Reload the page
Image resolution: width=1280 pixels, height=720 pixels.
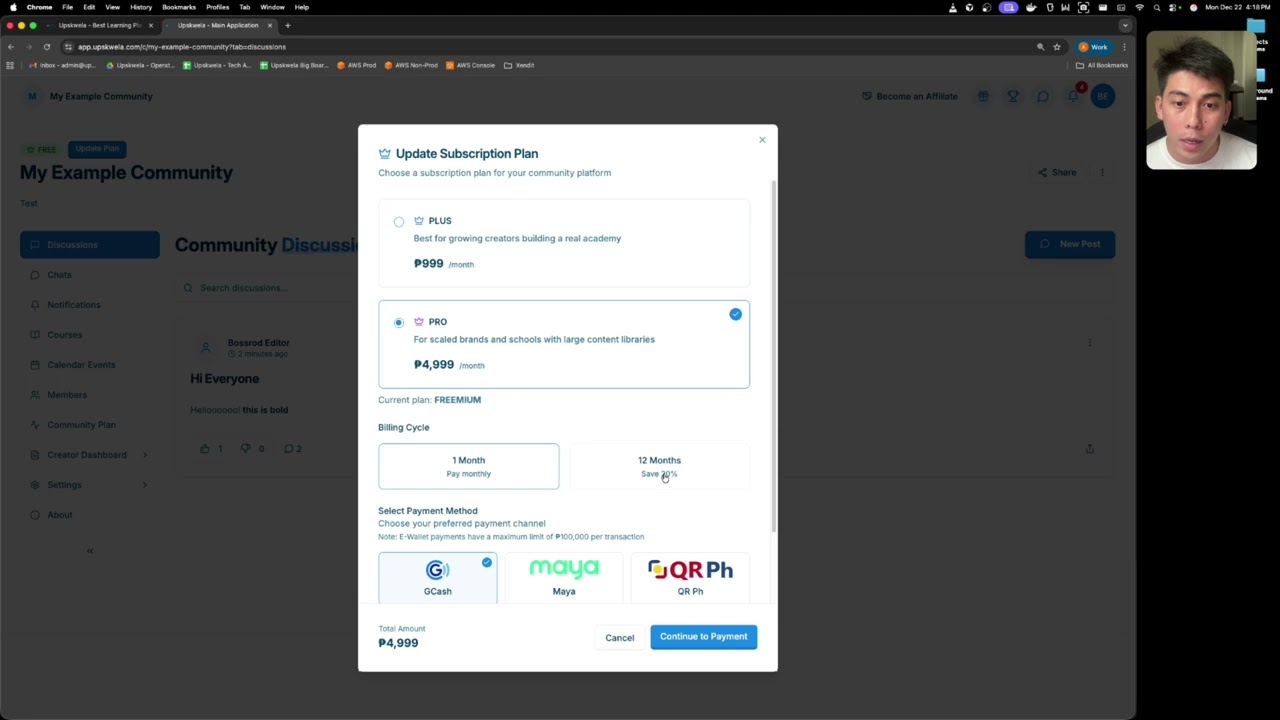47,47
